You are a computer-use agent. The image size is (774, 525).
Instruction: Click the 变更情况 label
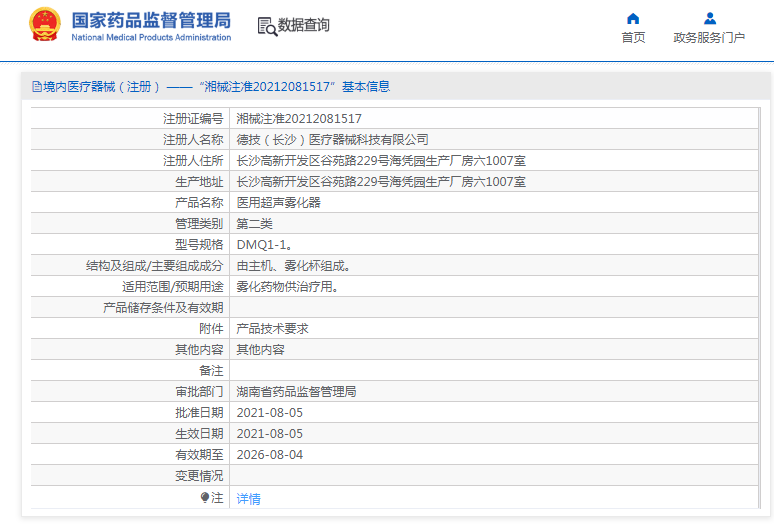[199, 476]
